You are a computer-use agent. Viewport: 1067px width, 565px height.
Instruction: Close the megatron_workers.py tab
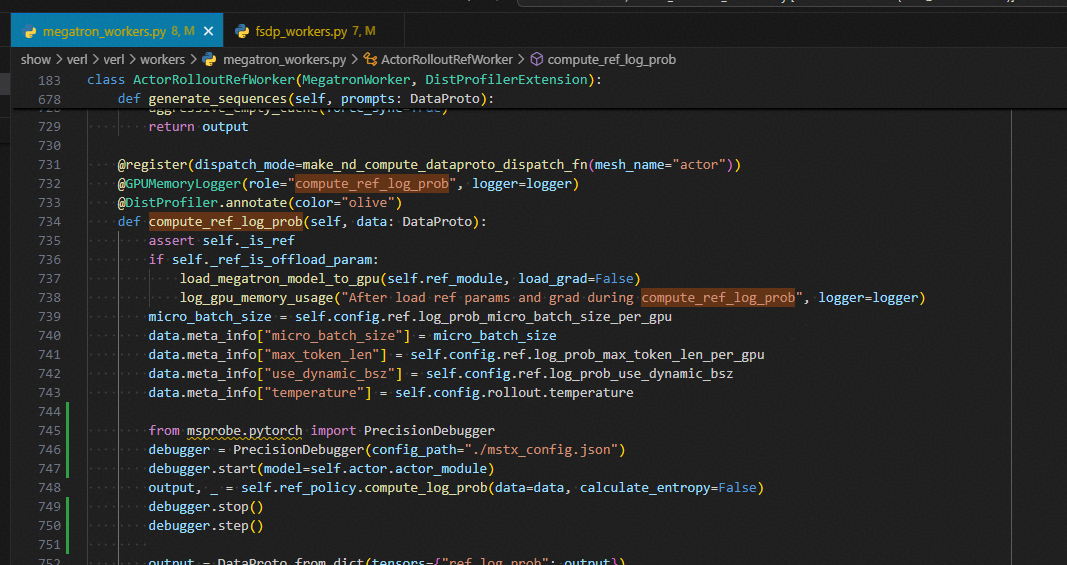click(x=209, y=31)
